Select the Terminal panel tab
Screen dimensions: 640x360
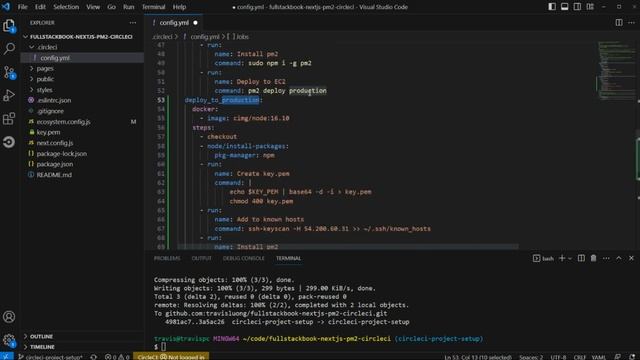288,258
